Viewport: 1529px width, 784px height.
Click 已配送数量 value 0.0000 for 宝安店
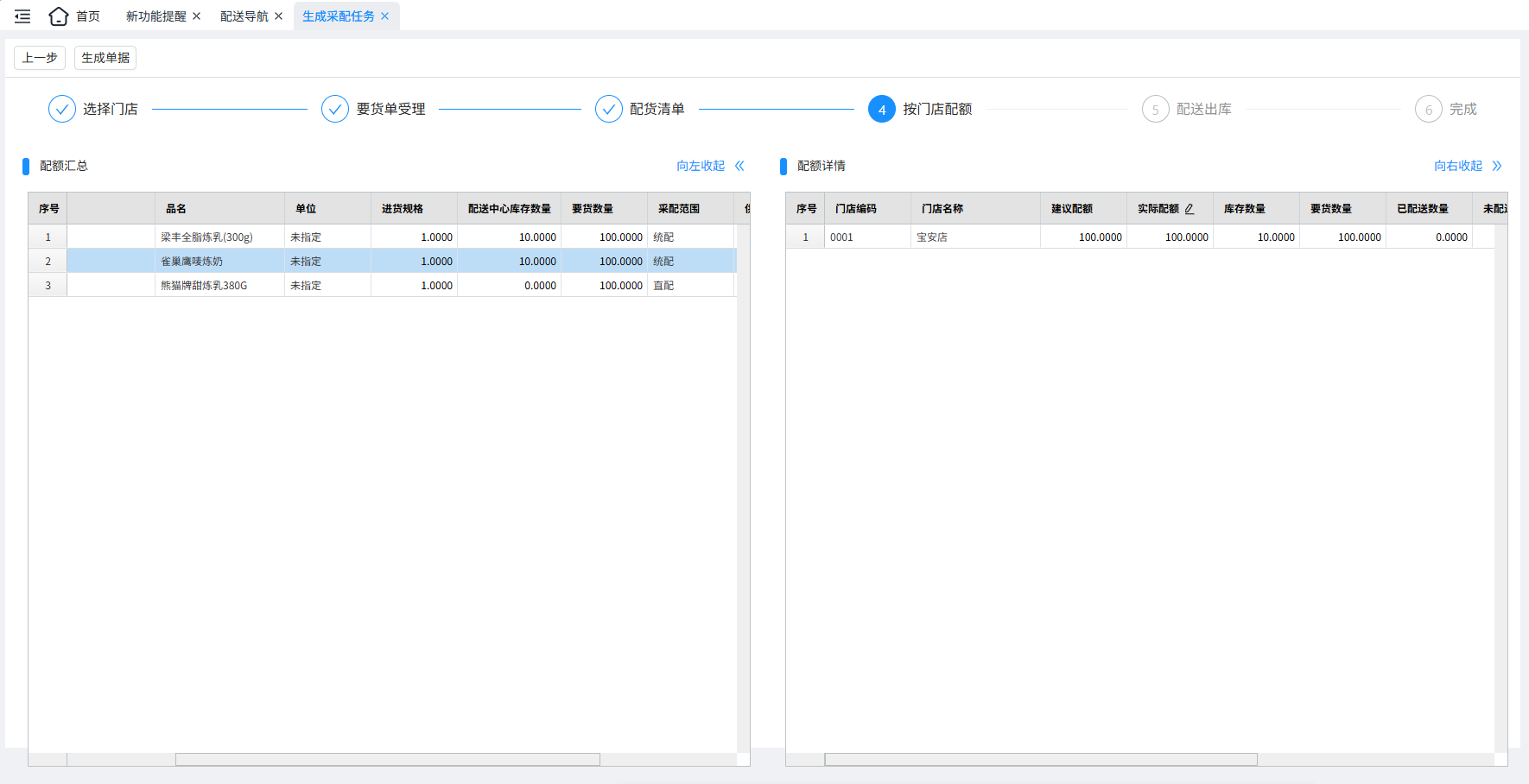pyautogui.click(x=1430, y=237)
